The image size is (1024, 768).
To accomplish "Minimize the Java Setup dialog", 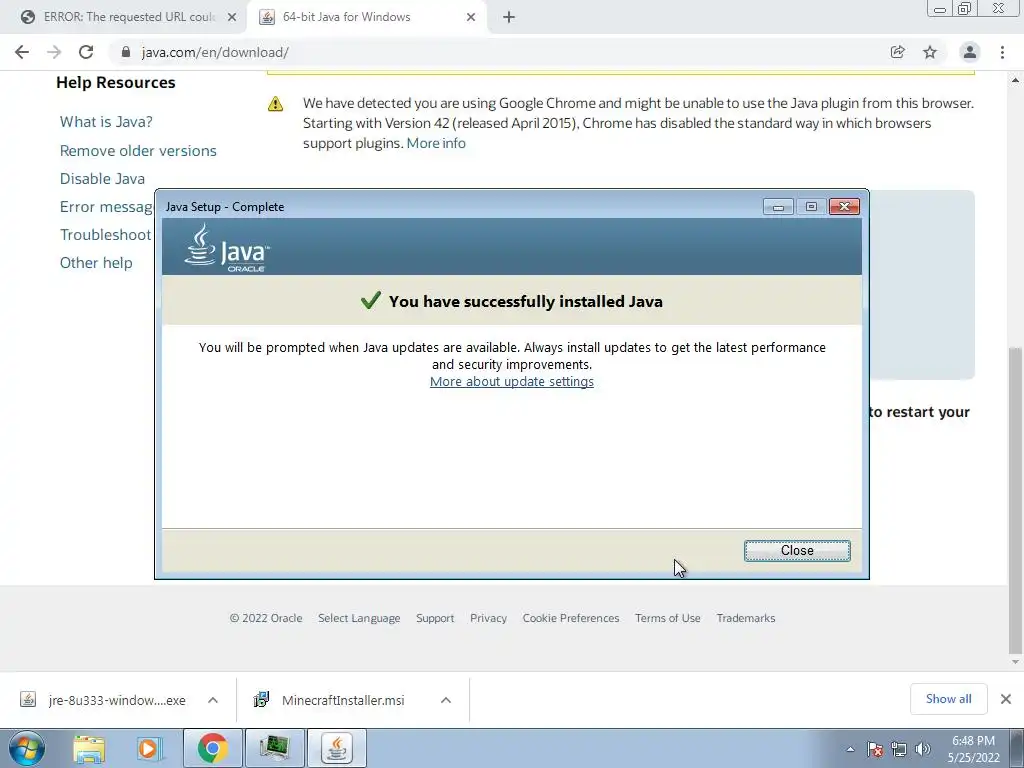I will tap(778, 207).
